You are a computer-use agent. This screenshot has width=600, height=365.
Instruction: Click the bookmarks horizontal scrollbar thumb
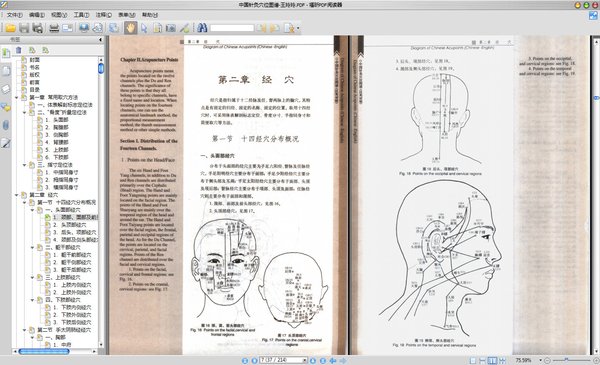tap(44, 351)
